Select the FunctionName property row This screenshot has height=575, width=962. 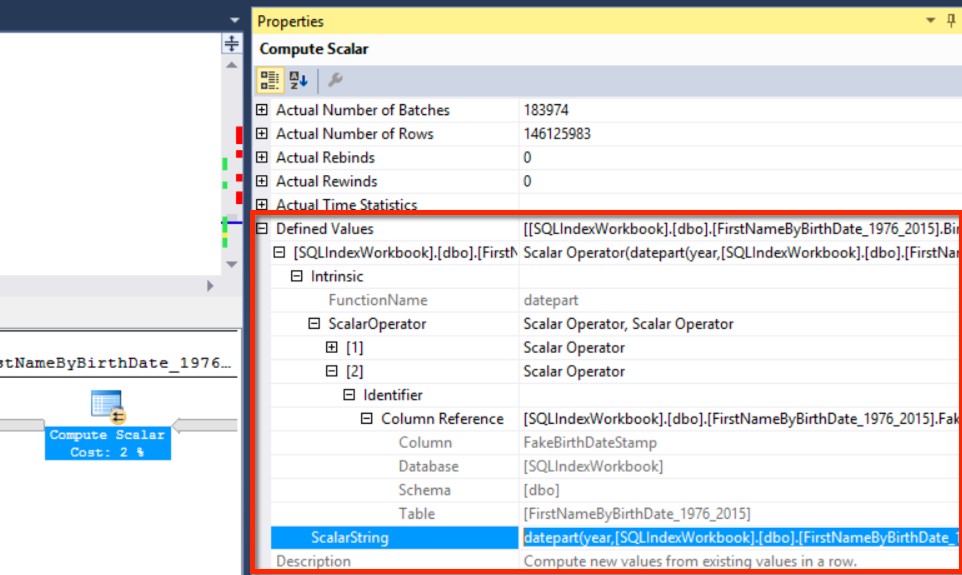pos(617,300)
